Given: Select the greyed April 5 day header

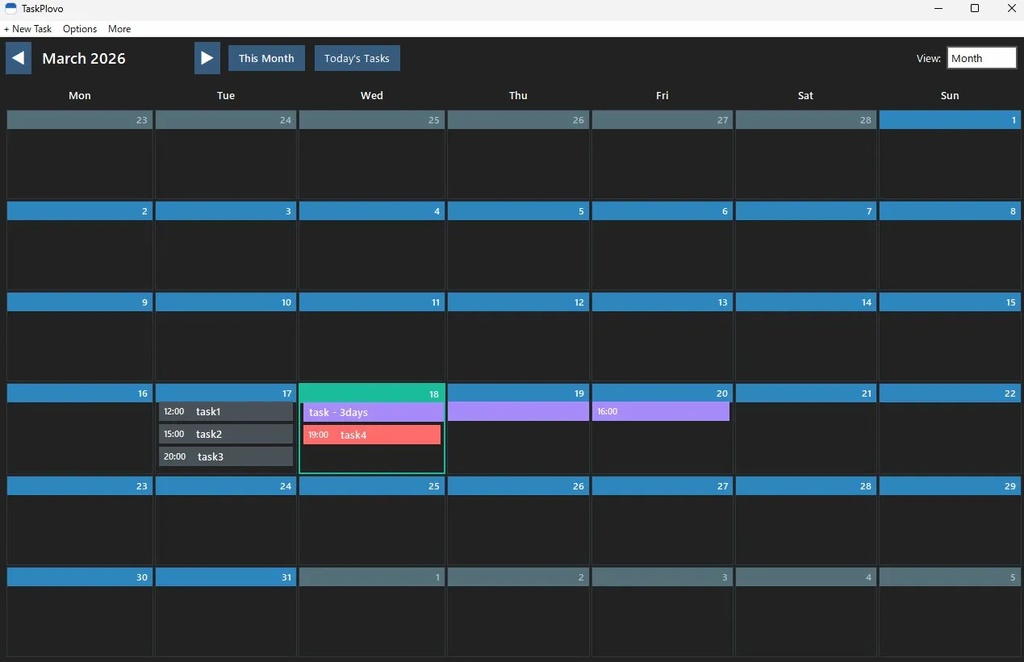Looking at the screenshot, I should point(950,577).
